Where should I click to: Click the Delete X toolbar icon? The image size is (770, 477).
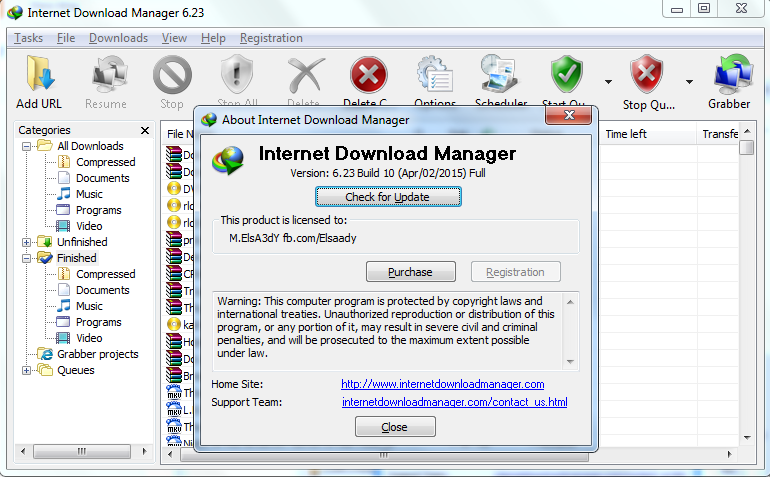[x=305, y=75]
